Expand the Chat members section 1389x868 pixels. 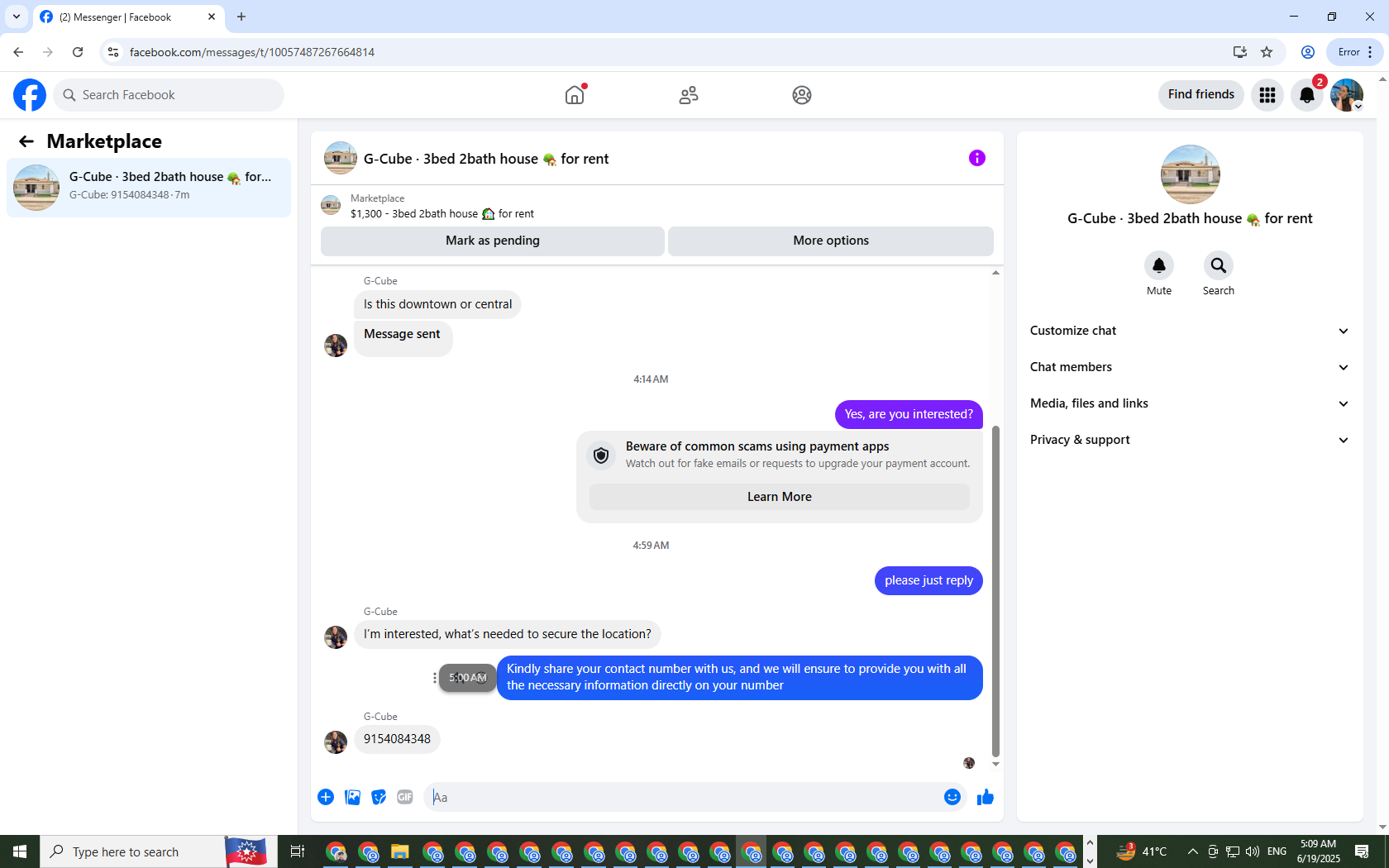pos(1190,367)
